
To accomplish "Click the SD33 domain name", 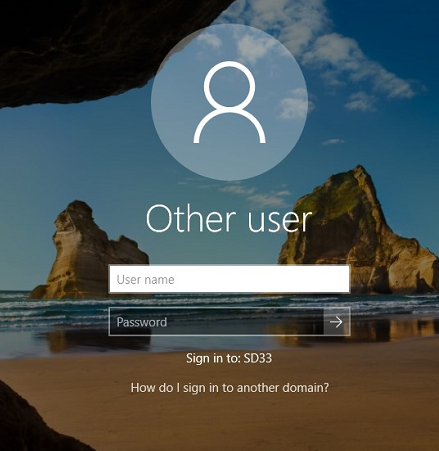I will [x=258, y=358].
